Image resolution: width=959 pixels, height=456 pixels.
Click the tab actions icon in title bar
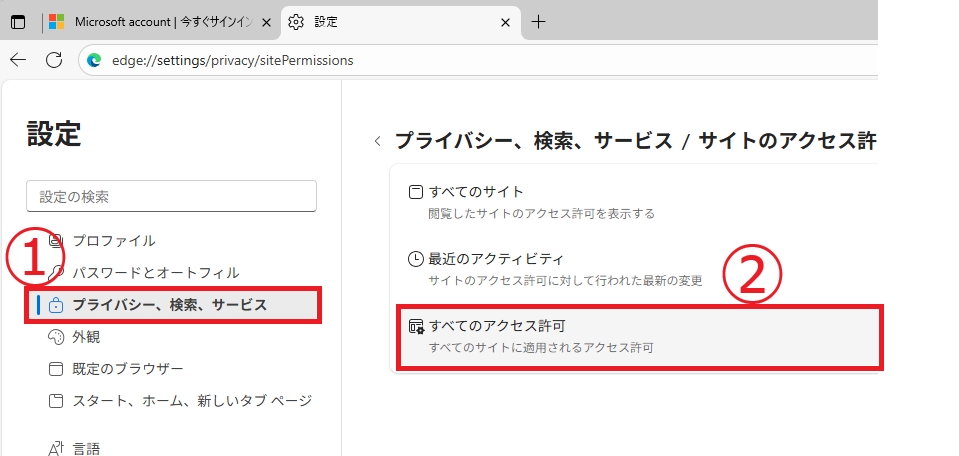(x=18, y=22)
